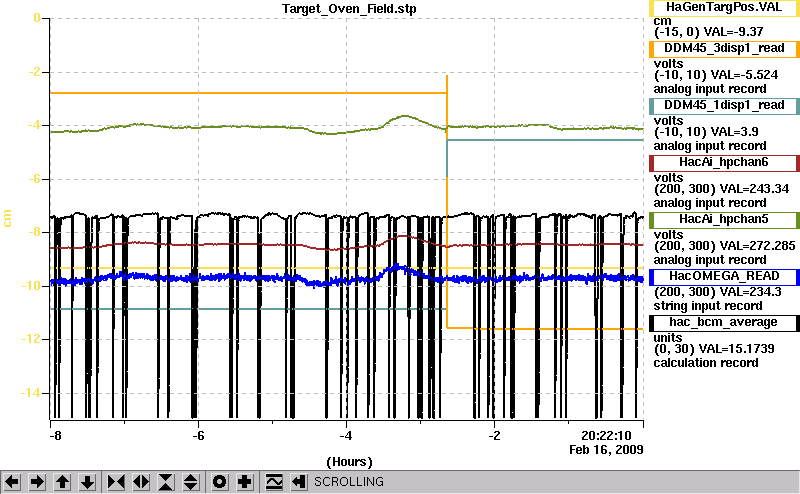Screen dimensions: 800x494
Task: Click the VAL=-9.37 readout under HaGenTargPos
Action: point(733,32)
